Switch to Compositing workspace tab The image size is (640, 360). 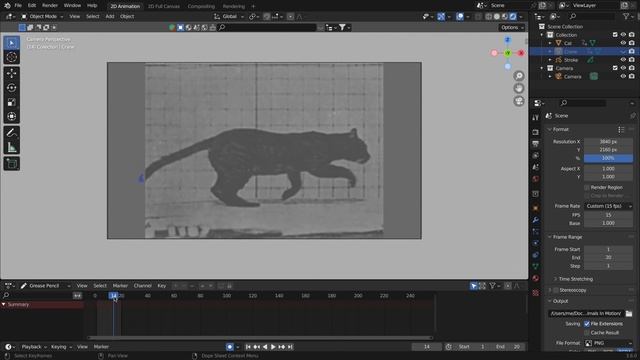tap(201, 7)
